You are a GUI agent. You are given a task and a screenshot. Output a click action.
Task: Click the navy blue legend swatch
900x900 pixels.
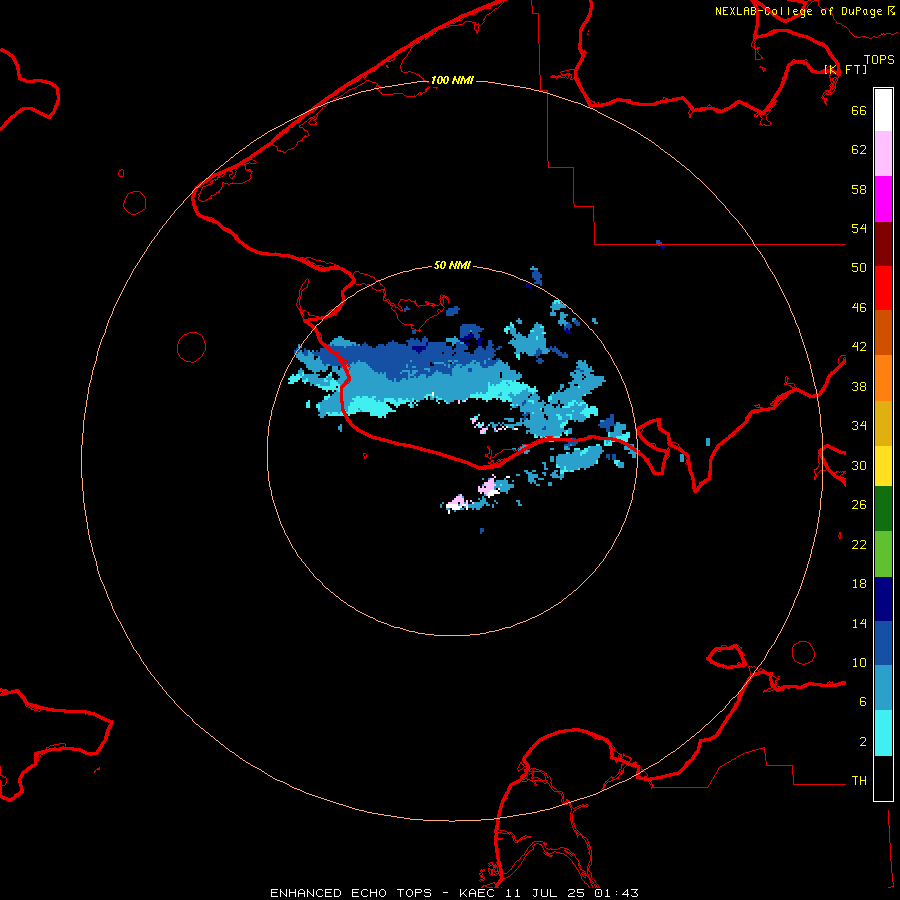[883, 599]
